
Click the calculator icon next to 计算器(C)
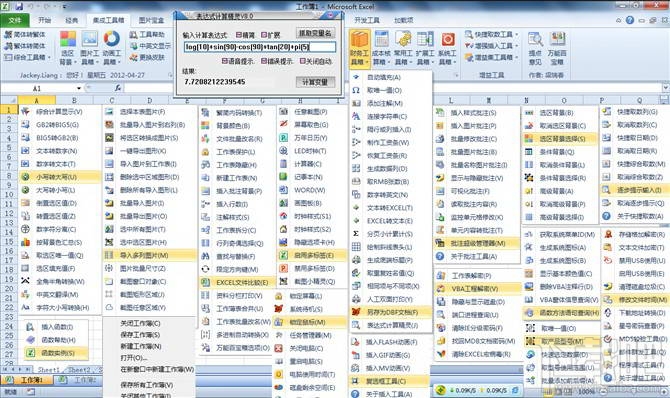point(283,164)
